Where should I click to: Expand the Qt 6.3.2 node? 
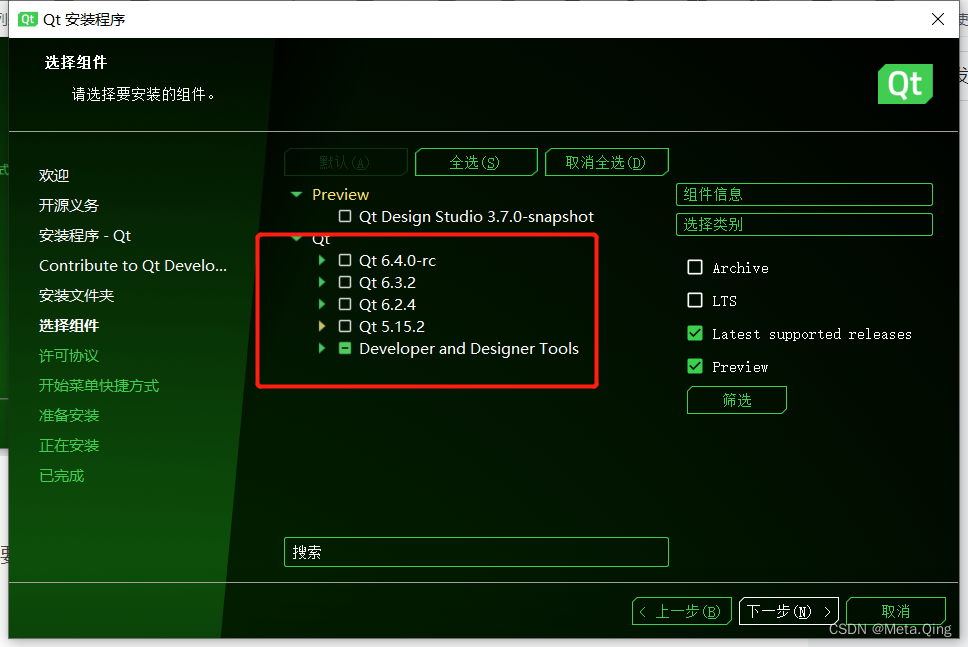(x=322, y=282)
